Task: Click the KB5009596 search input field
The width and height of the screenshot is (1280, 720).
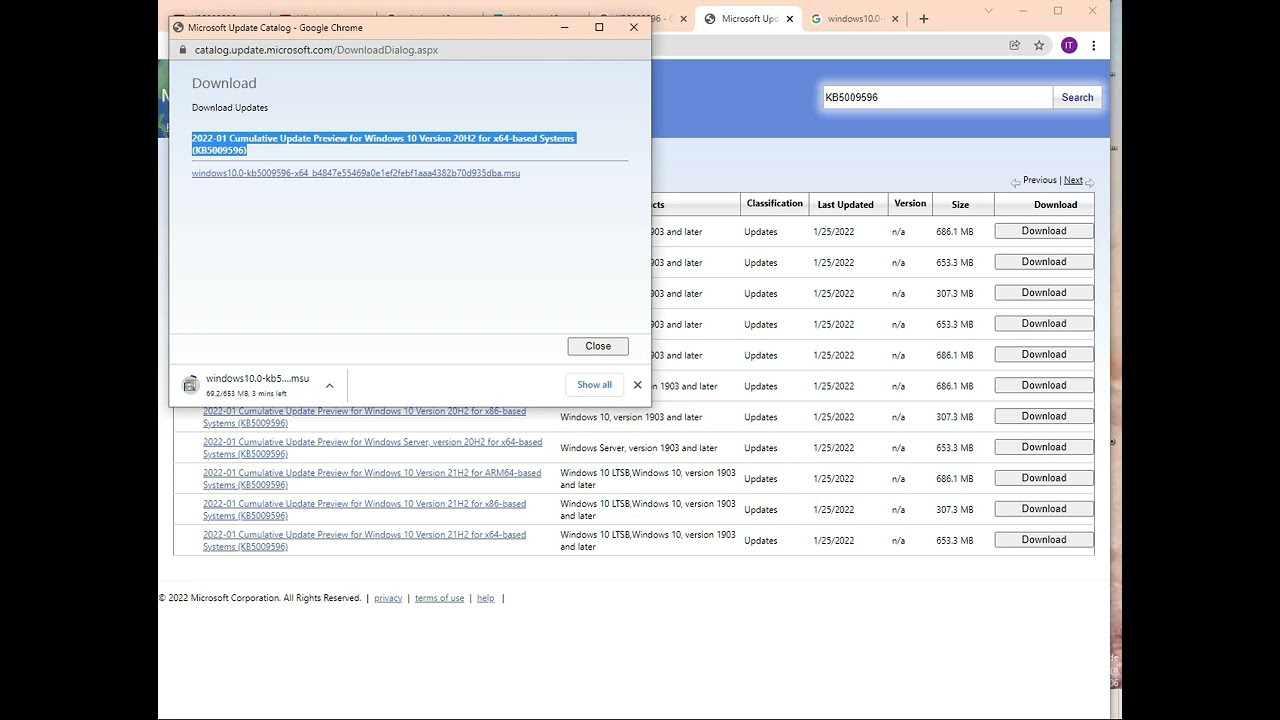Action: pos(937,97)
